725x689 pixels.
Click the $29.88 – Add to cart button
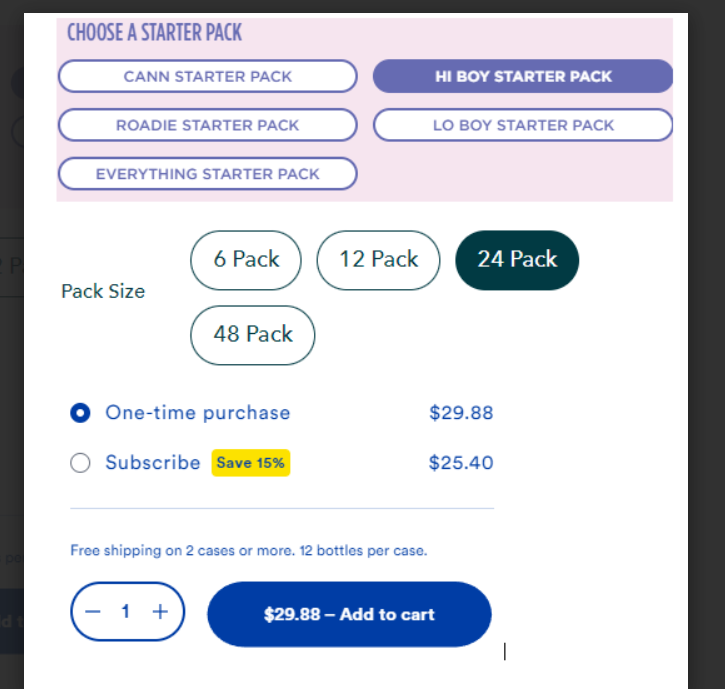349,614
